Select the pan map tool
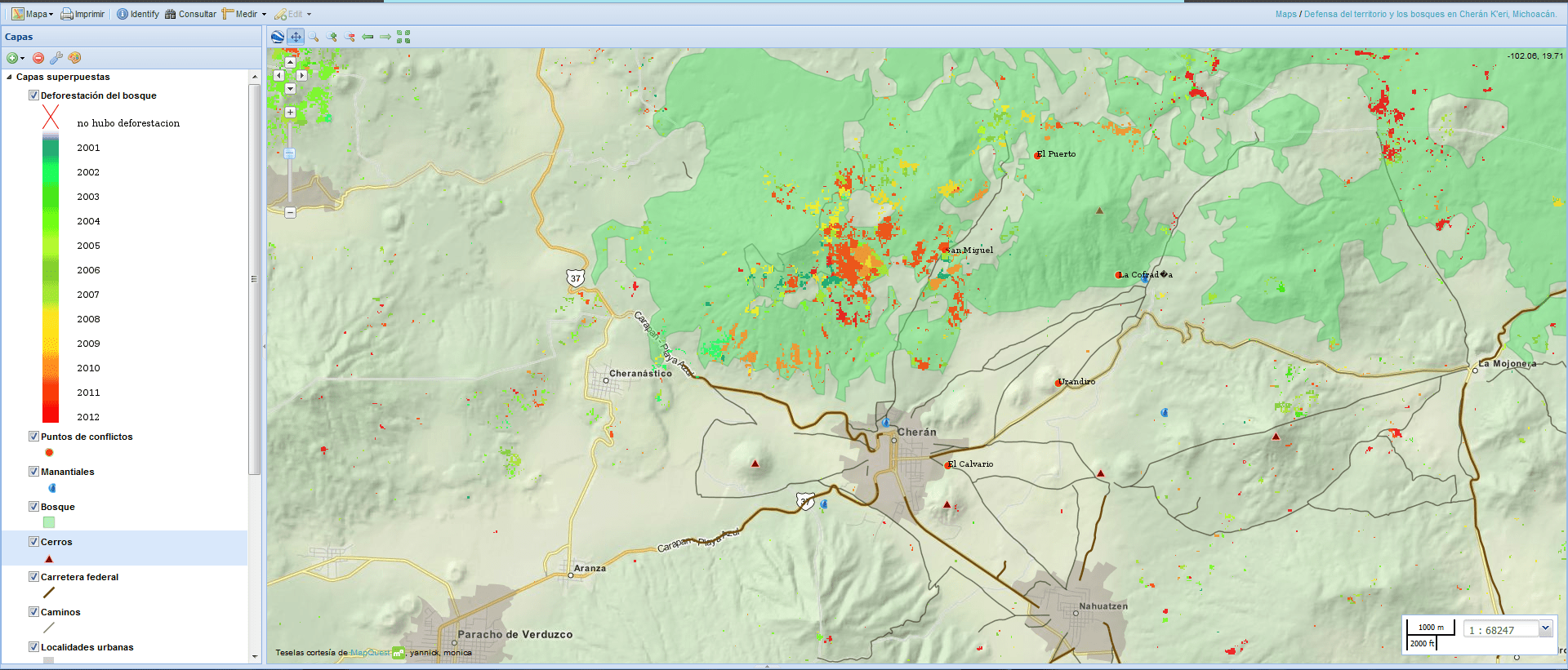The height and width of the screenshot is (670, 1568). [x=296, y=37]
